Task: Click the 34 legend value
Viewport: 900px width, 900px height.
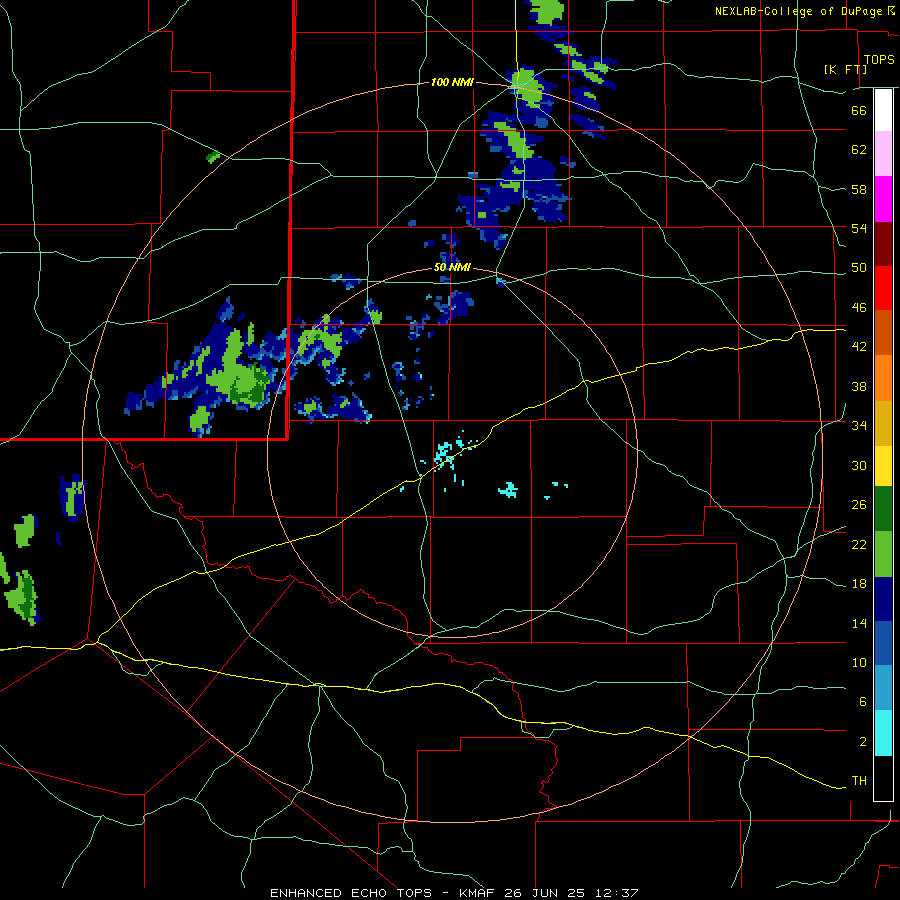Action: [x=859, y=426]
